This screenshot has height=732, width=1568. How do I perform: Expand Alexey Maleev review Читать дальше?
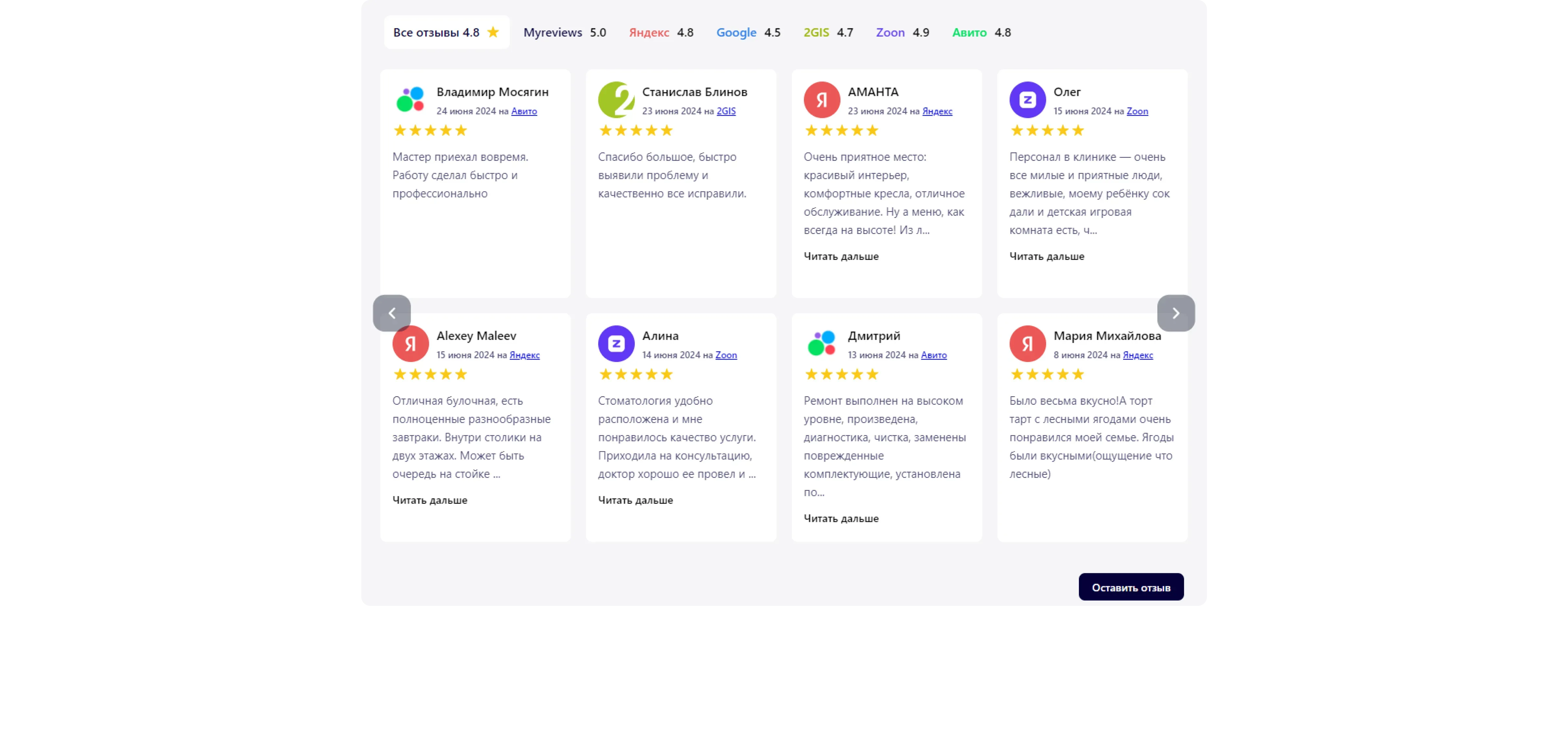430,500
